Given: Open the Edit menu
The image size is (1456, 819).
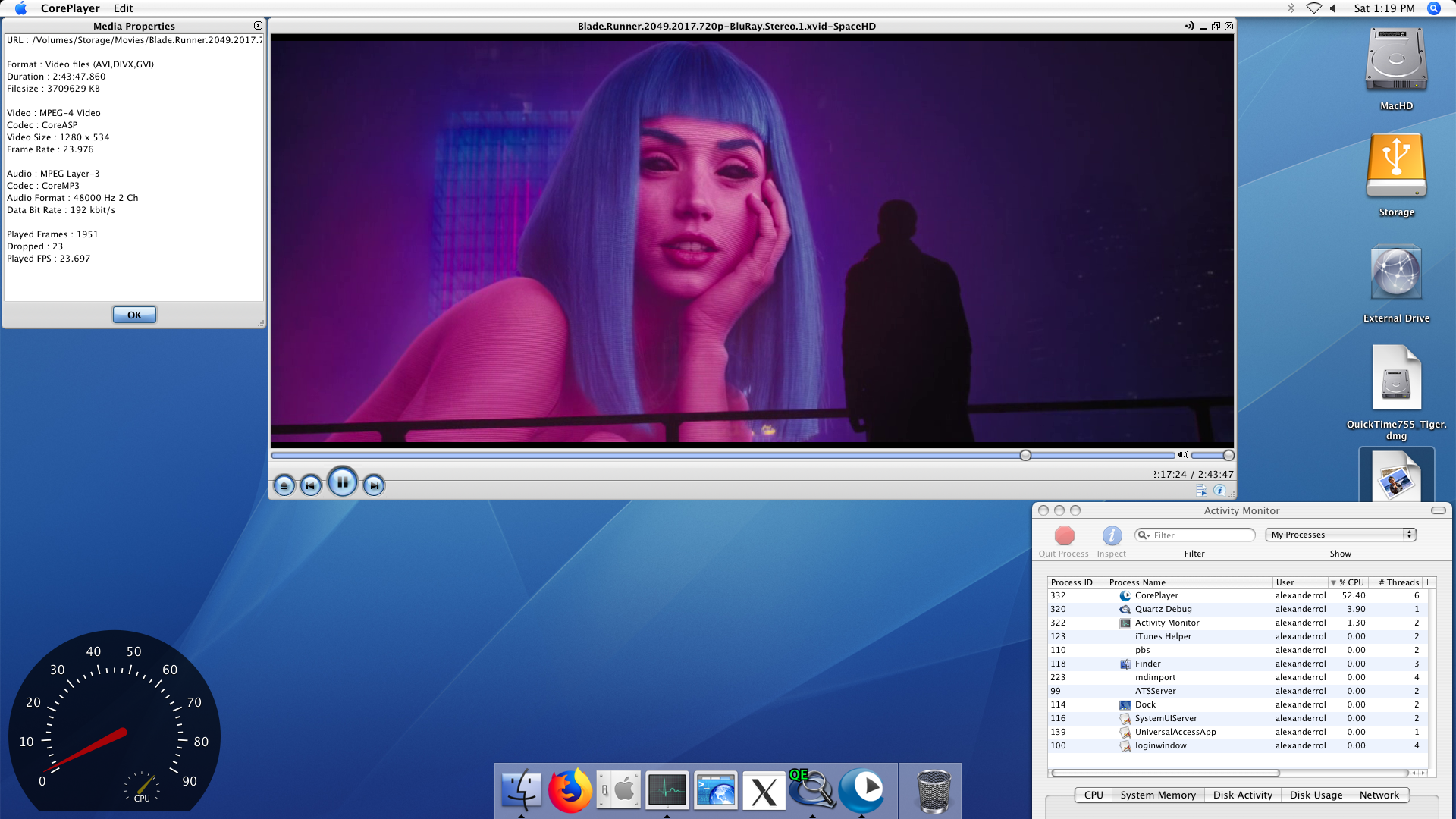Looking at the screenshot, I should [x=123, y=8].
